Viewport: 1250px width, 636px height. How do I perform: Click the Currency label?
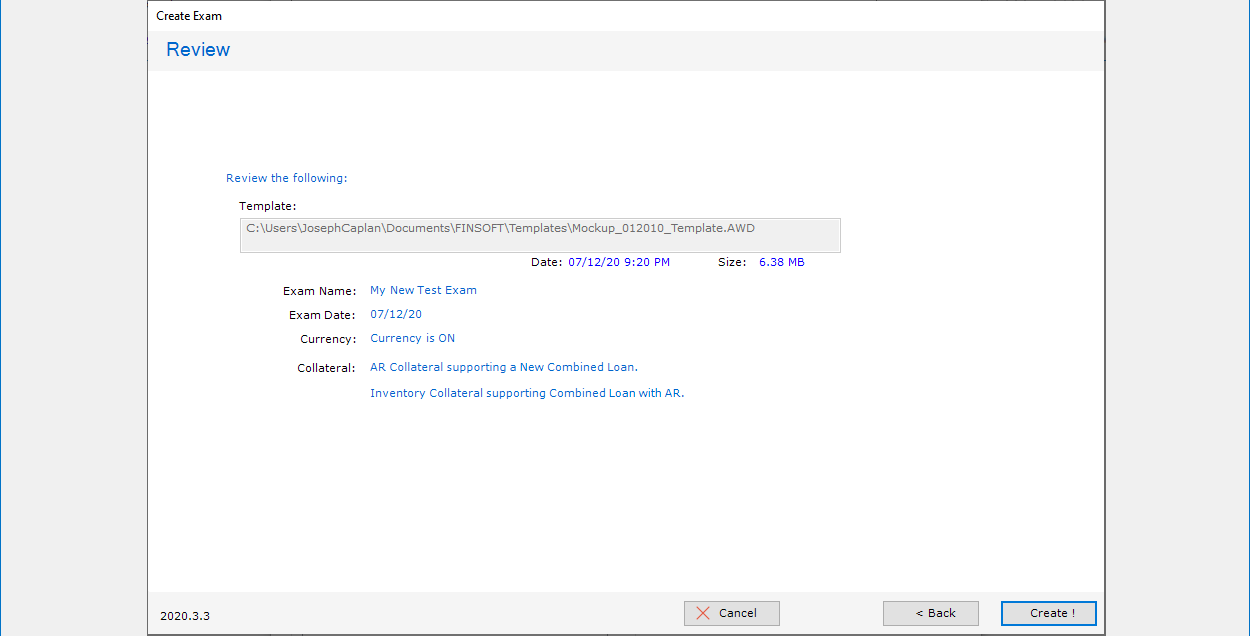click(x=328, y=339)
